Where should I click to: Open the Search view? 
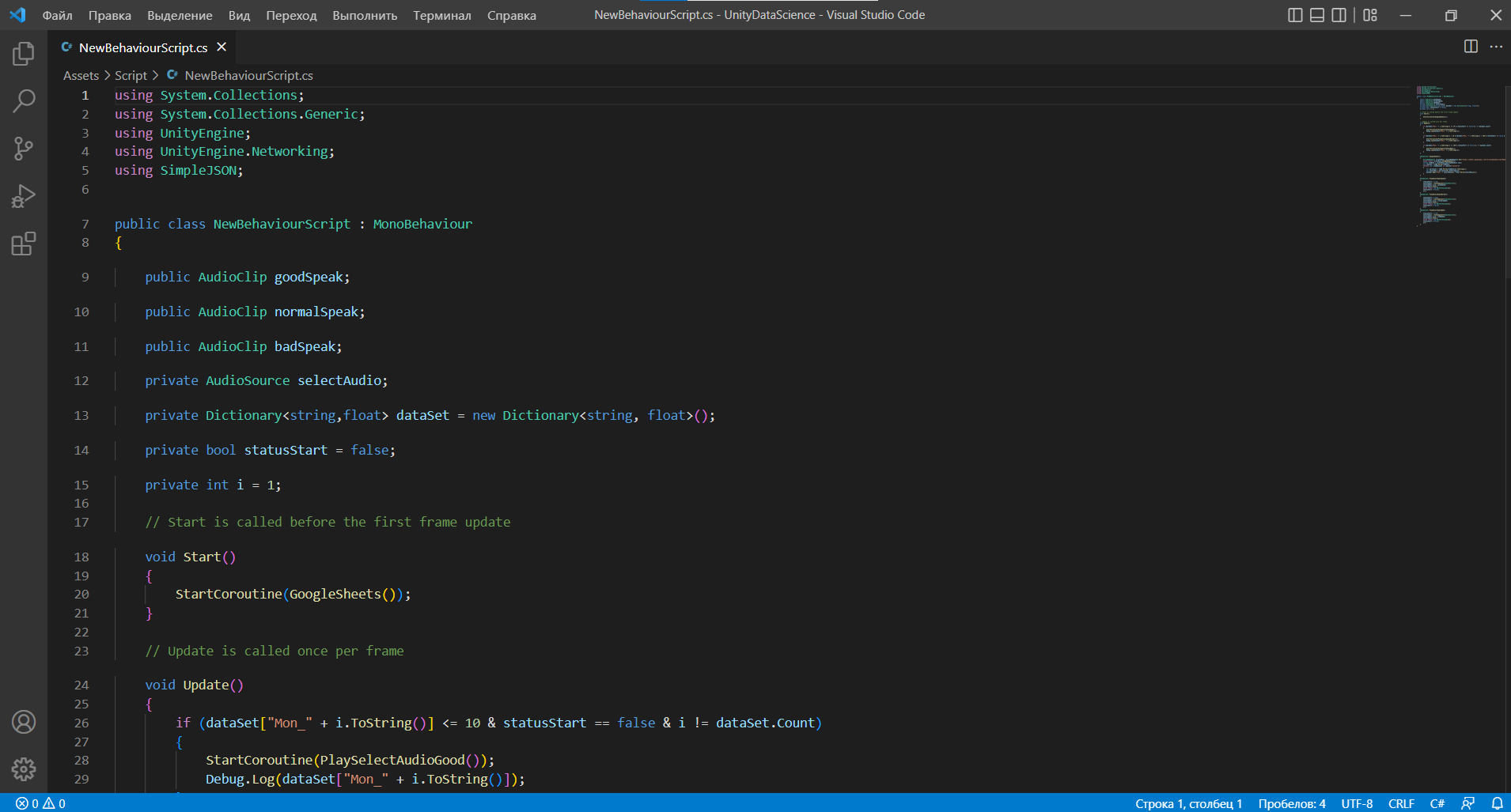(x=23, y=101)
